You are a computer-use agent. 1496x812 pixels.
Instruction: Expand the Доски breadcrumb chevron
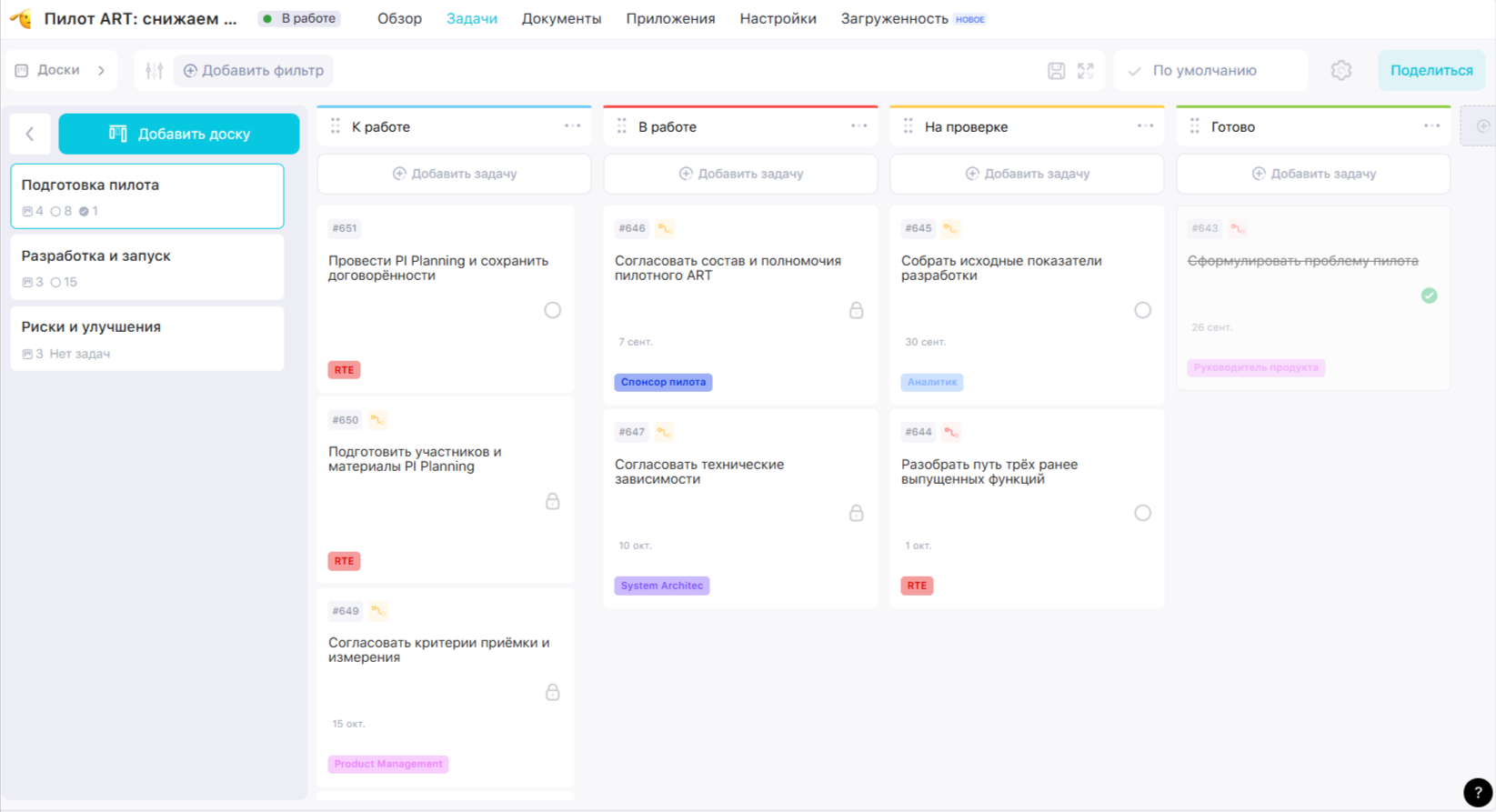[101, 70]
